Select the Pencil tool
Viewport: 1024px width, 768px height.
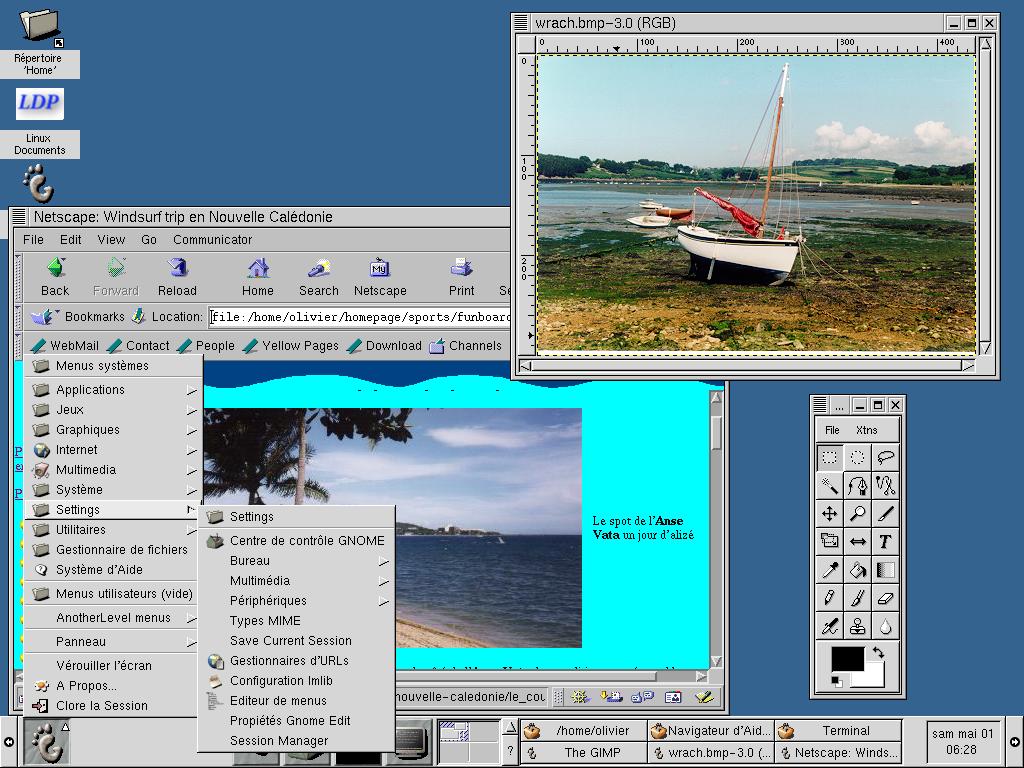829,598
